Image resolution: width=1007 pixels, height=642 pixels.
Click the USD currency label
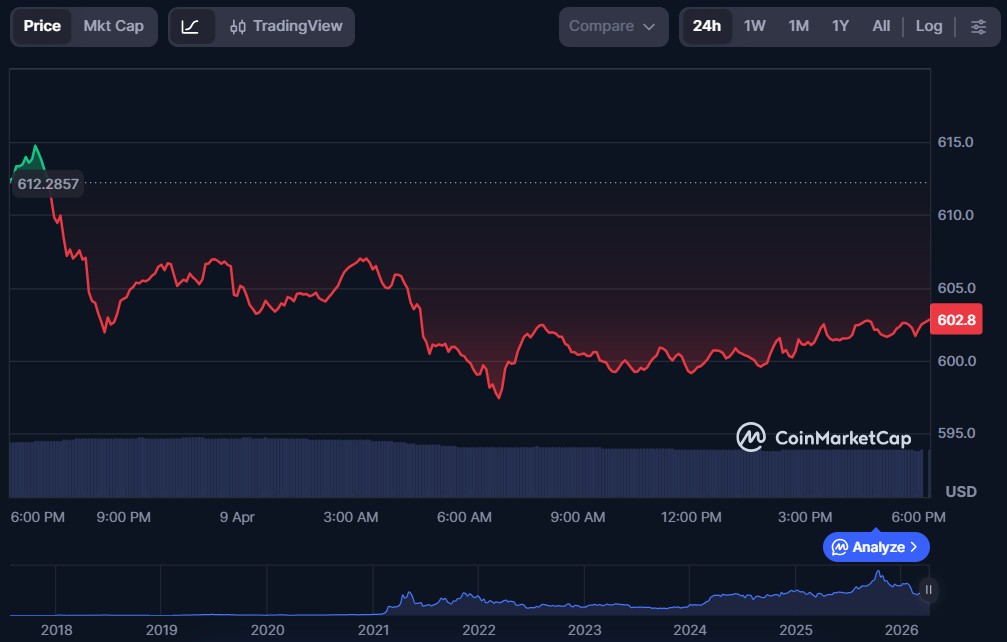tap(960, 492)
